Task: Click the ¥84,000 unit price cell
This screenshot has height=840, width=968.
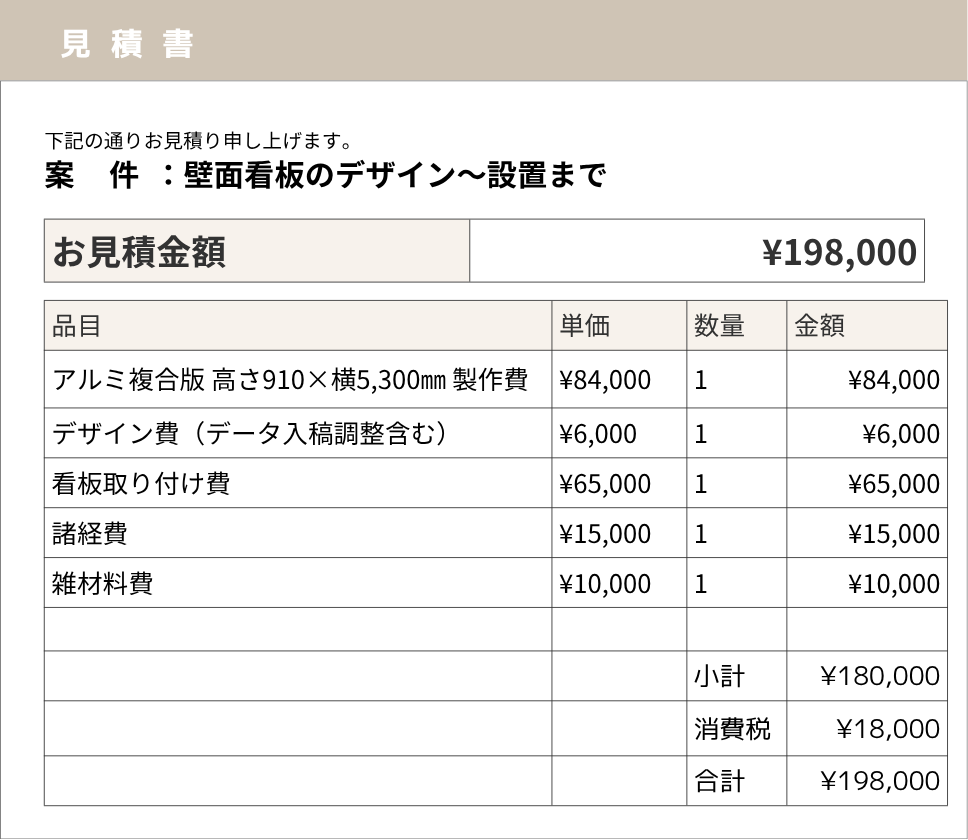Action: tap(605, 380)
